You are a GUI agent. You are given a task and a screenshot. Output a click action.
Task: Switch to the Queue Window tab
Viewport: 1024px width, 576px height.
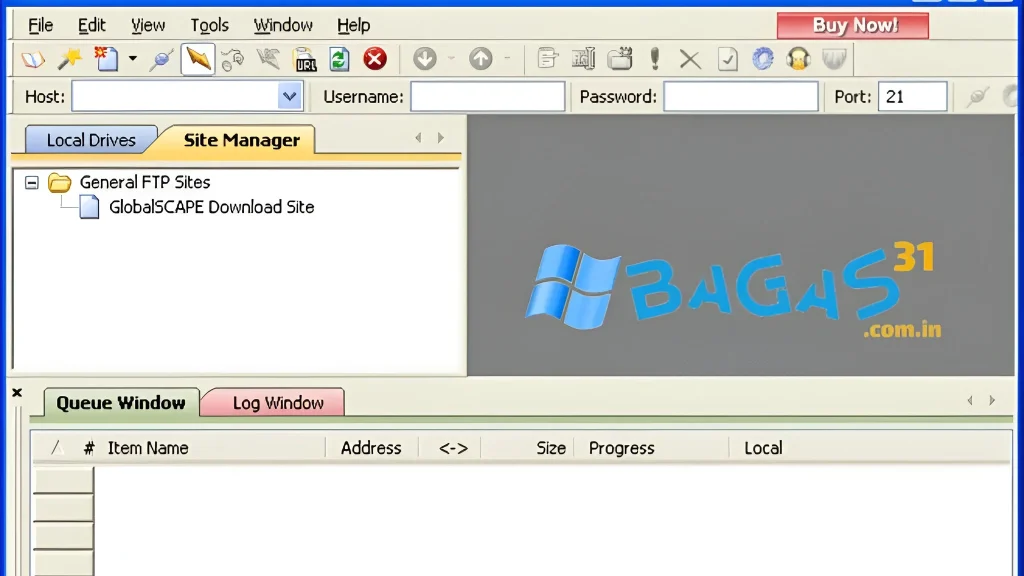pyautogui.click(x=121, y=403)
